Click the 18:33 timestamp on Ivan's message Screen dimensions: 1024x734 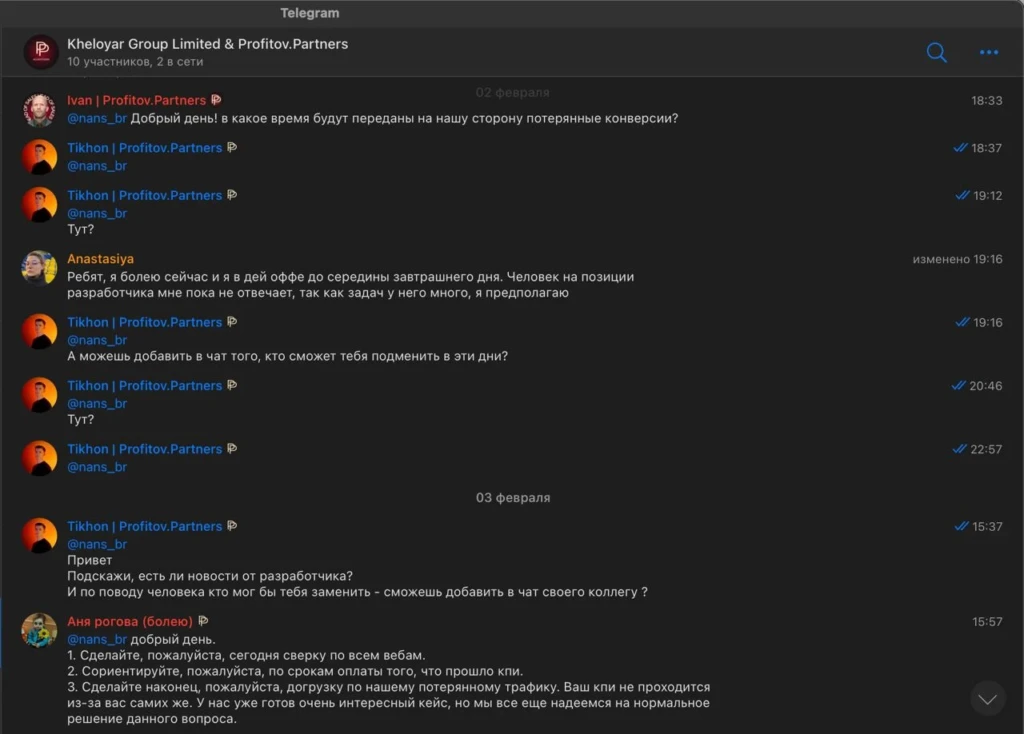pos(987,101)
